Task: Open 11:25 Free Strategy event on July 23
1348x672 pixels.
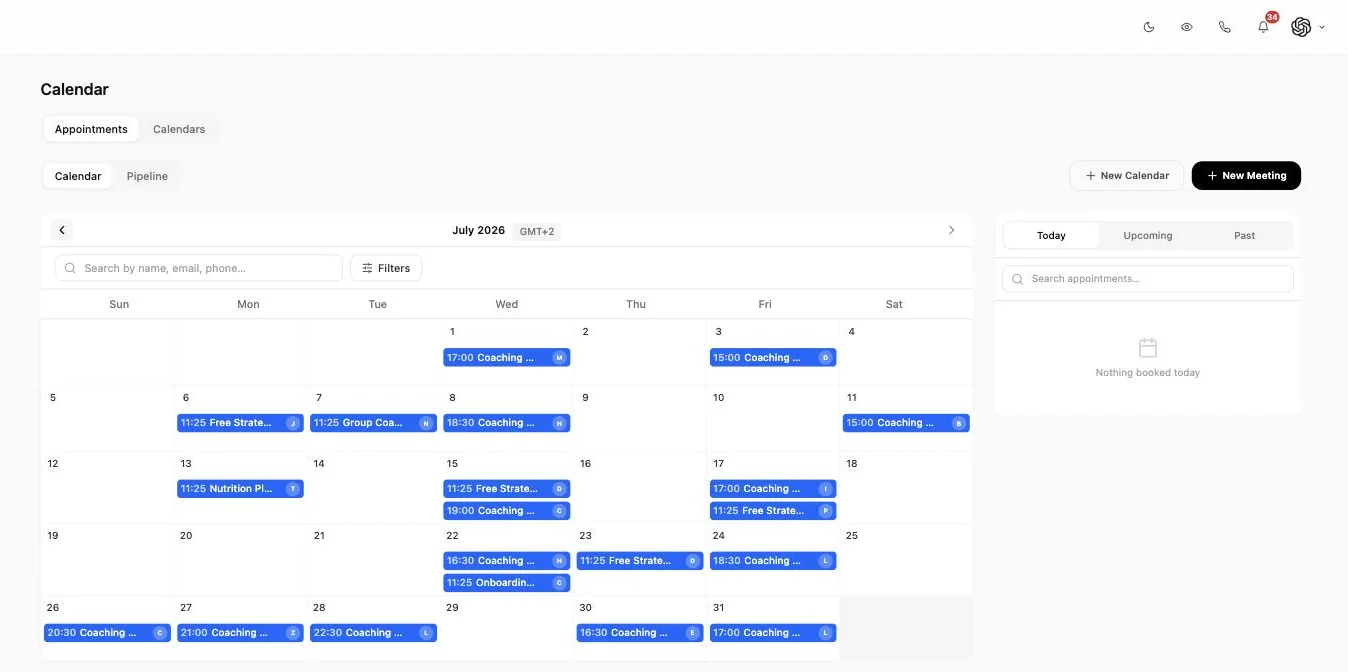Action: (640, 561)
